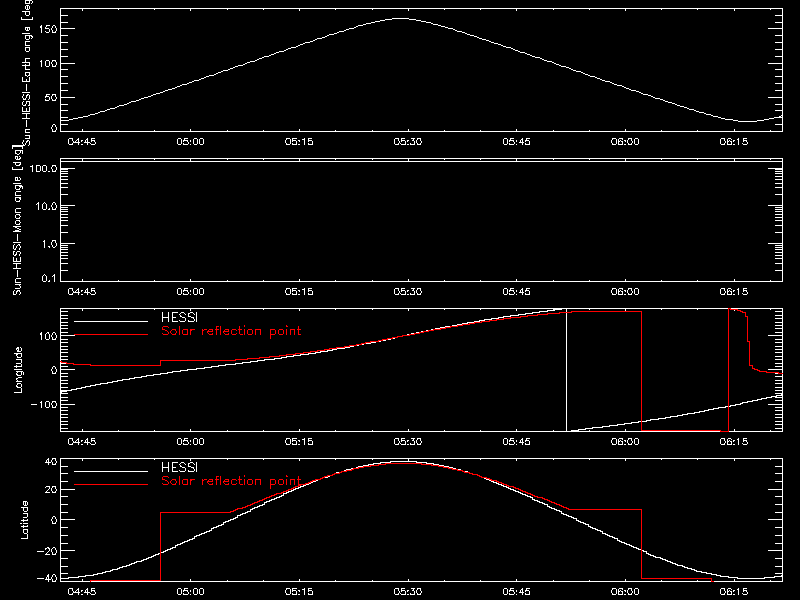
Task: Select the 05:30 time label under Longitude plot
Action: coord(408,441)
